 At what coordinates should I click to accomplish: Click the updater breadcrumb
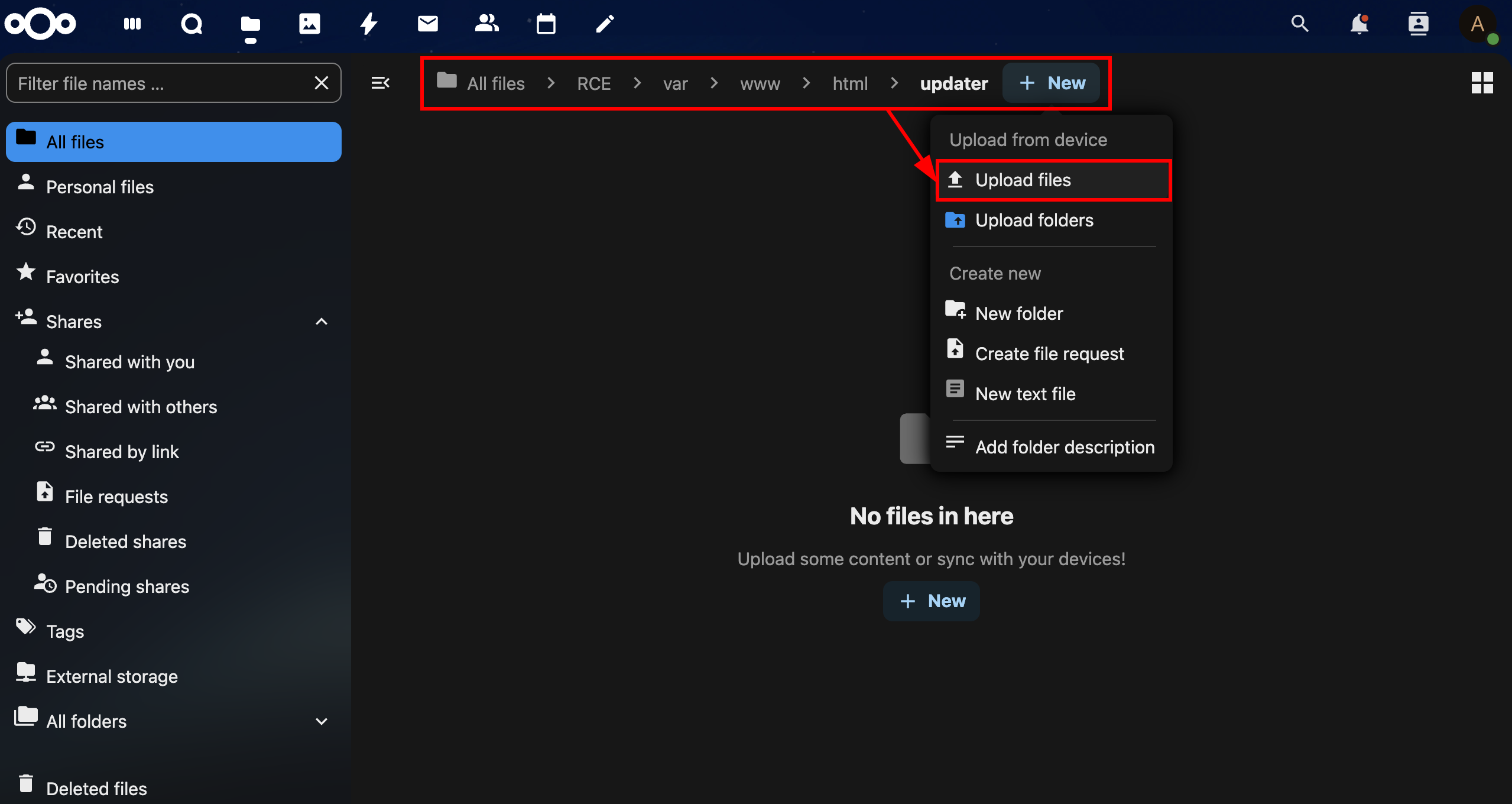pos(954,83)
